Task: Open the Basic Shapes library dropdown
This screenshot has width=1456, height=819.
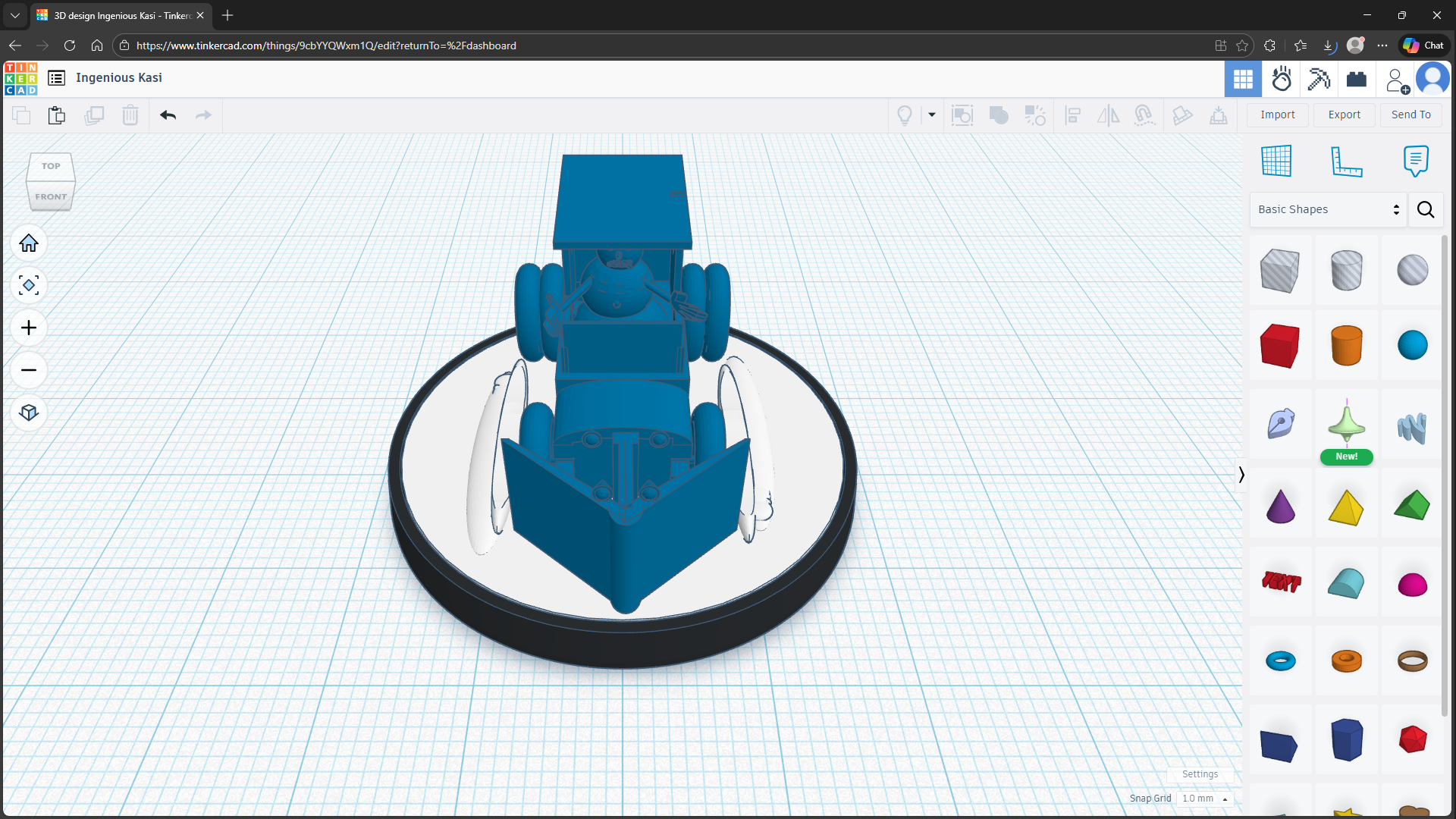Action: coord(1329,209)
